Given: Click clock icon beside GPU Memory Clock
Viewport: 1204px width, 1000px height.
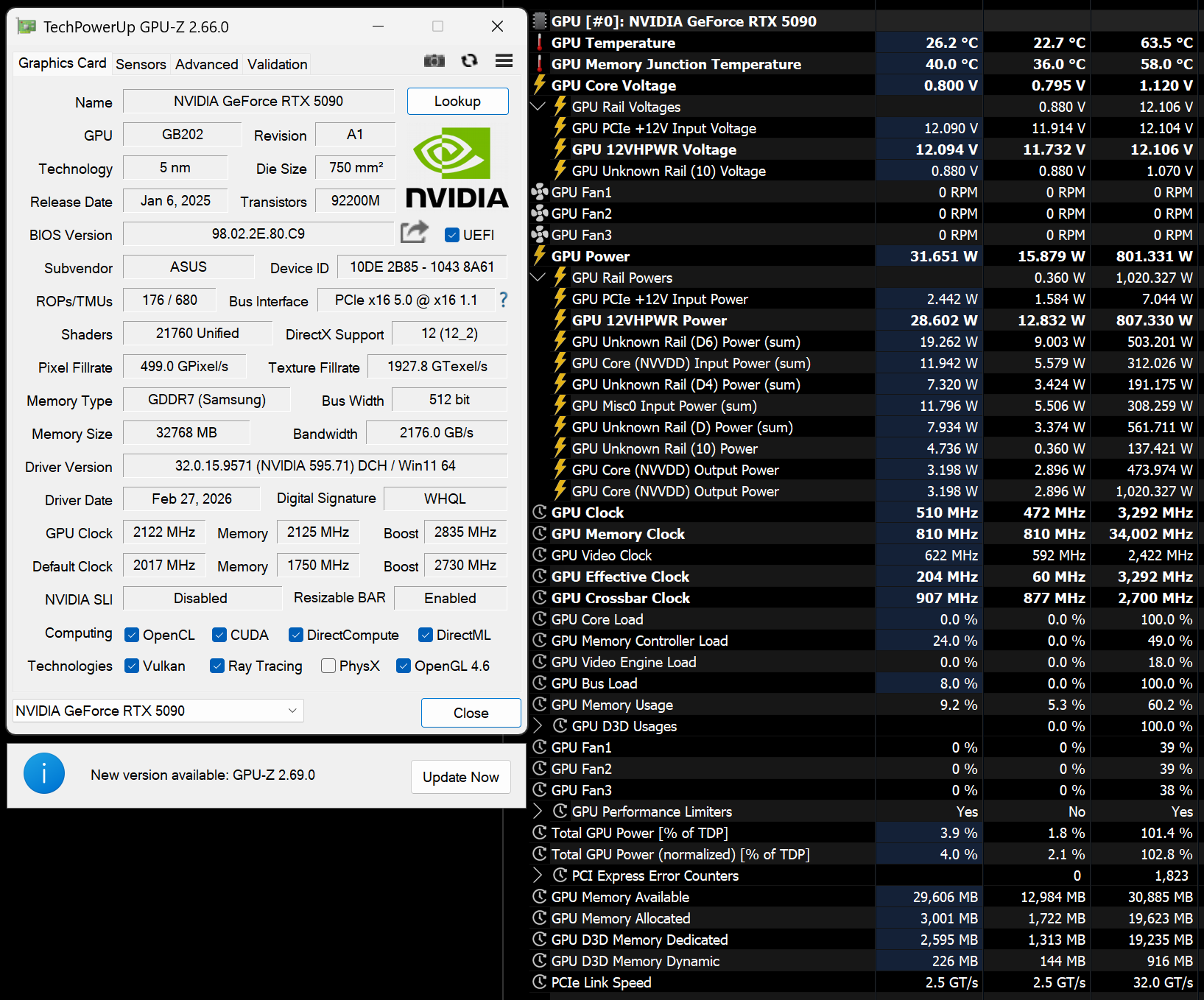Looking at the screenshot, I should coord(540,534).
